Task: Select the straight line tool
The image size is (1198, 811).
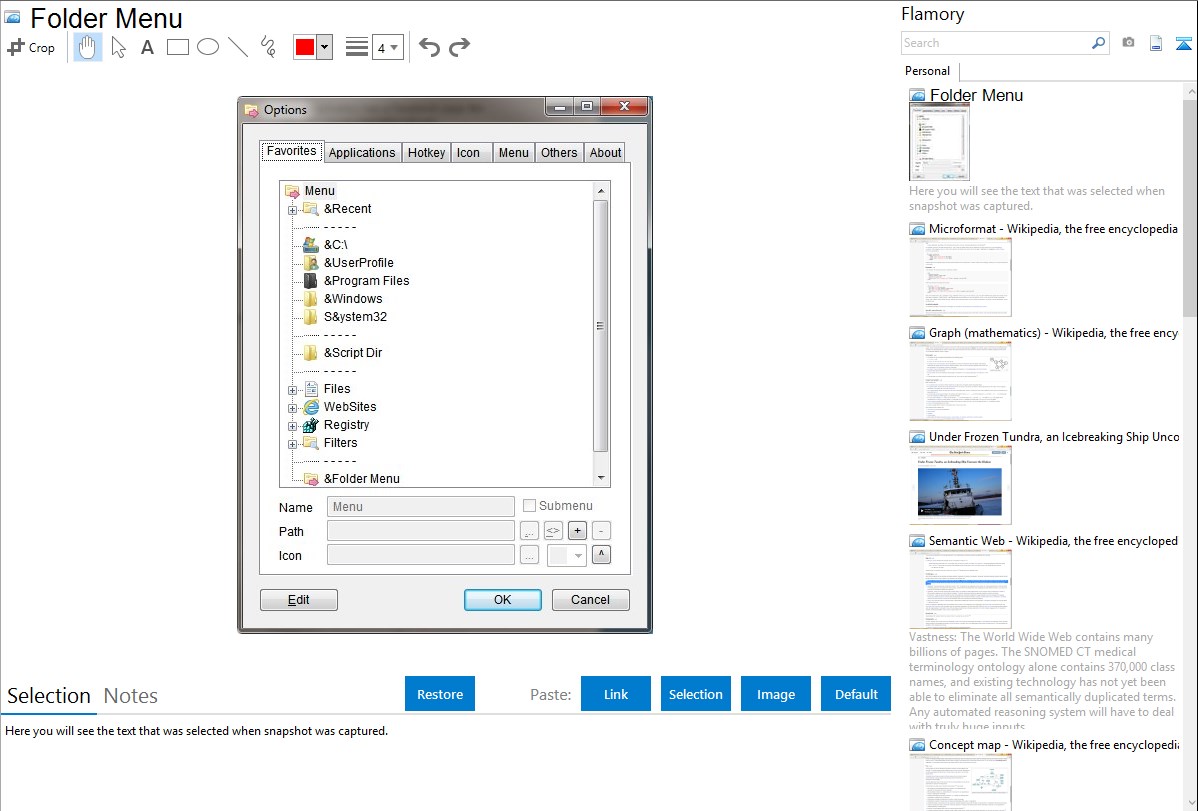Action: (x=238, y=47)
